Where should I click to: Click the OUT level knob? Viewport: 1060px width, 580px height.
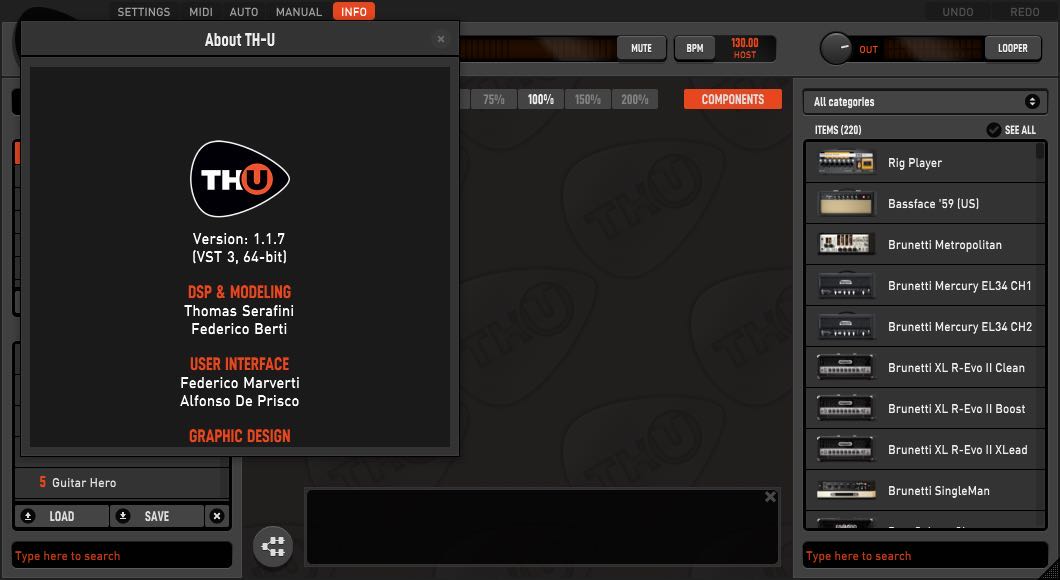(x=836, y=48)
